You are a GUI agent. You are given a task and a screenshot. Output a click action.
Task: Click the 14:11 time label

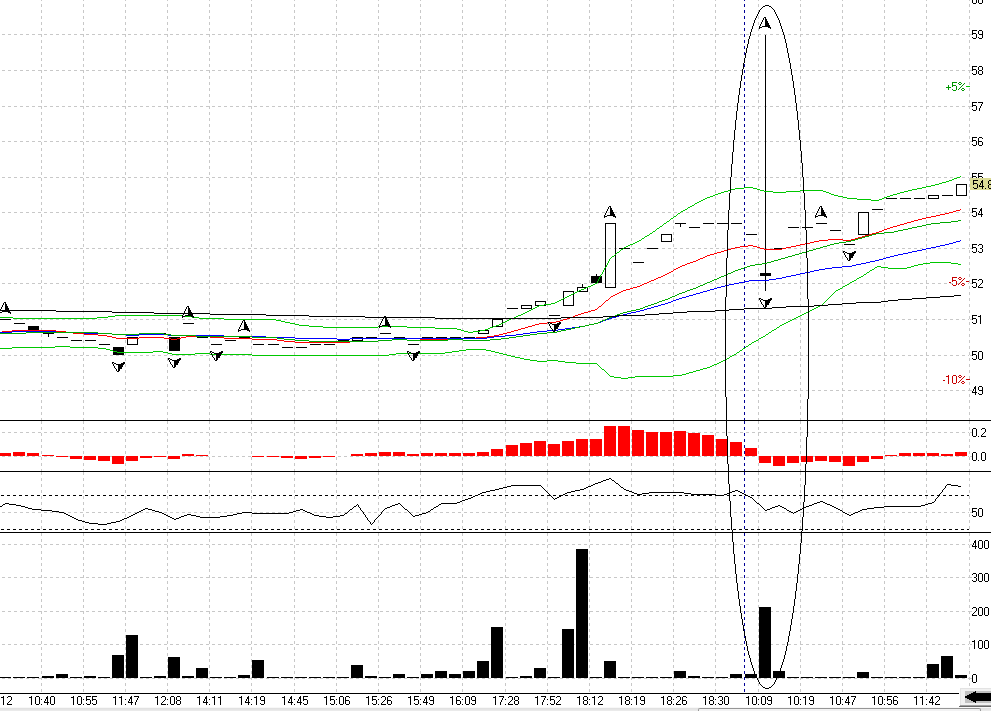click(x=209, y=700)
